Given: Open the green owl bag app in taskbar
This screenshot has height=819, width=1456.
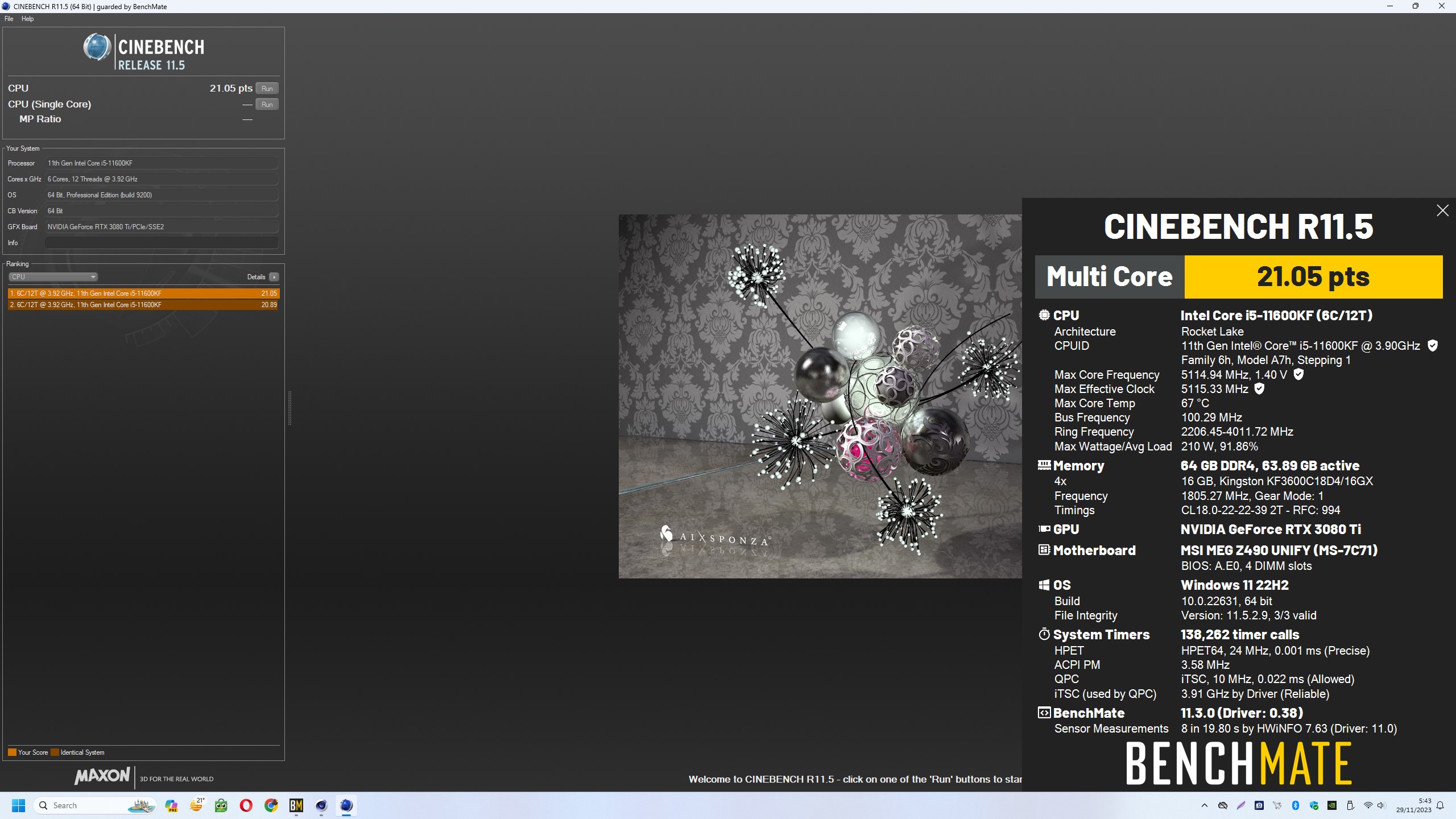Looking at the screenshot, I should tap(221, 805).
